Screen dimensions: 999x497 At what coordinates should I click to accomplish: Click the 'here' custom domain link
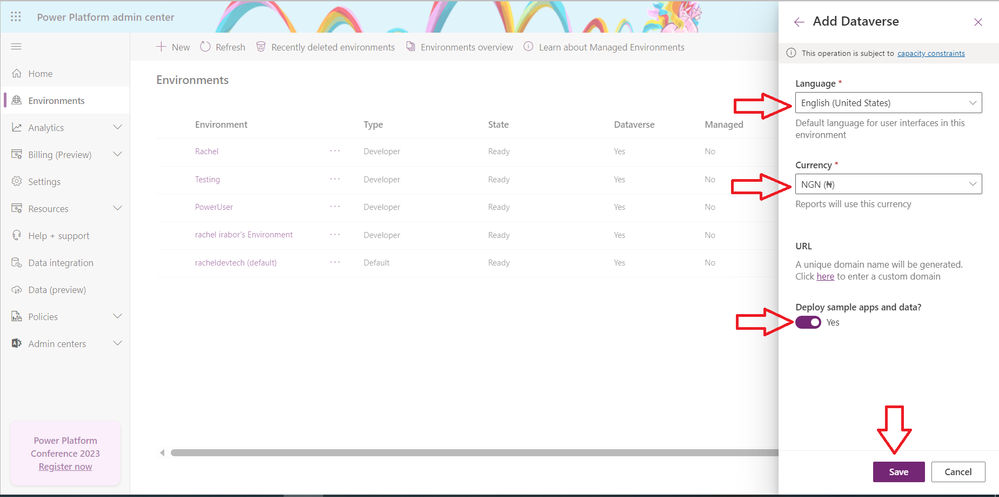click(825, 277)
